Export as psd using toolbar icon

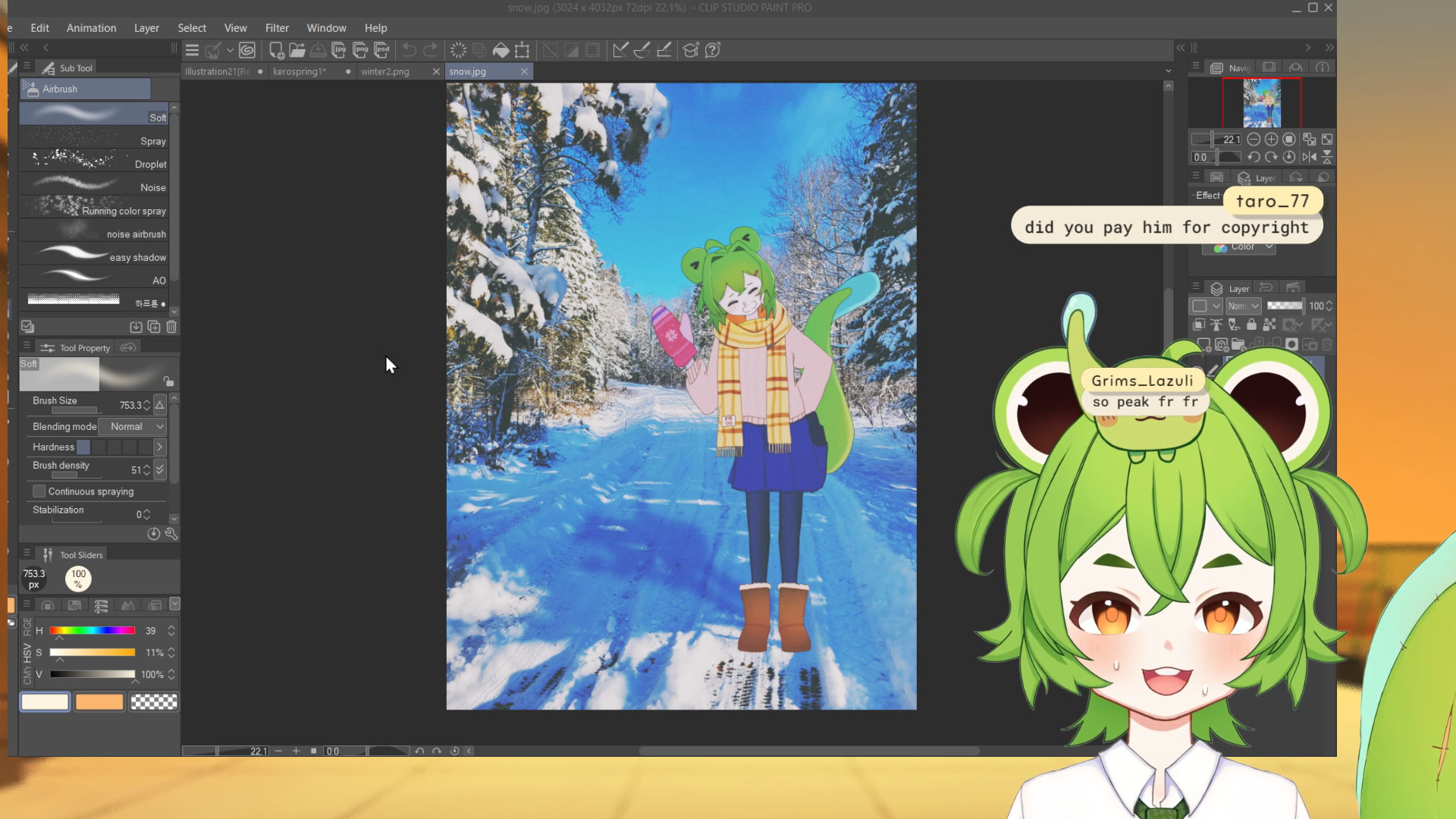click(x=382, y=50)
